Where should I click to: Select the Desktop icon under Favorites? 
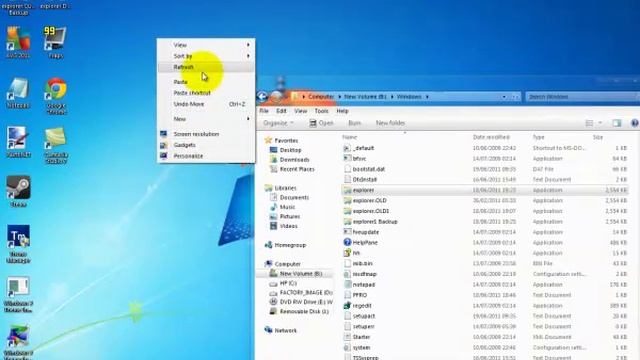pyautogui.click(x=273, y=150)
